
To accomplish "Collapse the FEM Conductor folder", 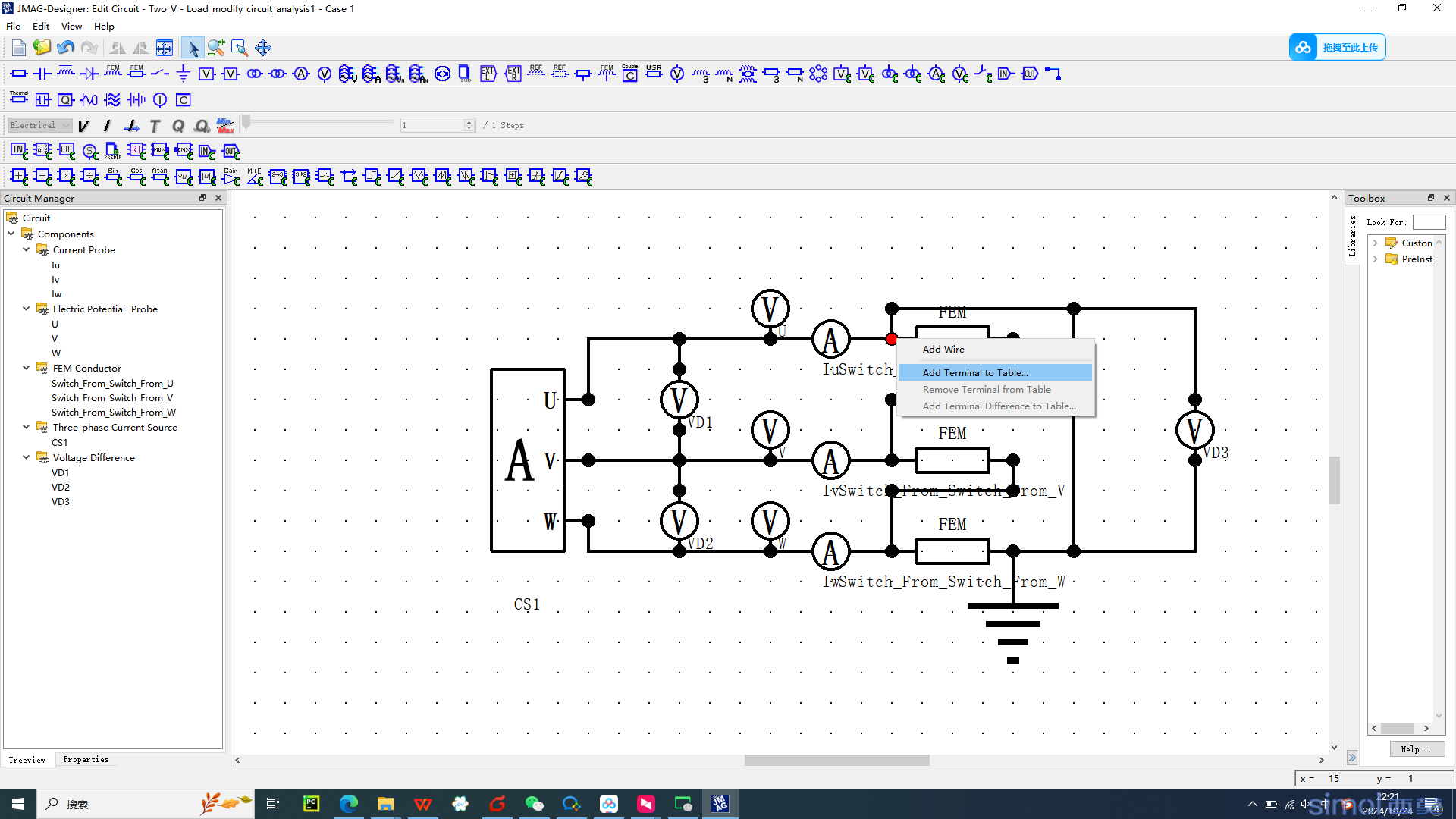I will click(27, 368).
